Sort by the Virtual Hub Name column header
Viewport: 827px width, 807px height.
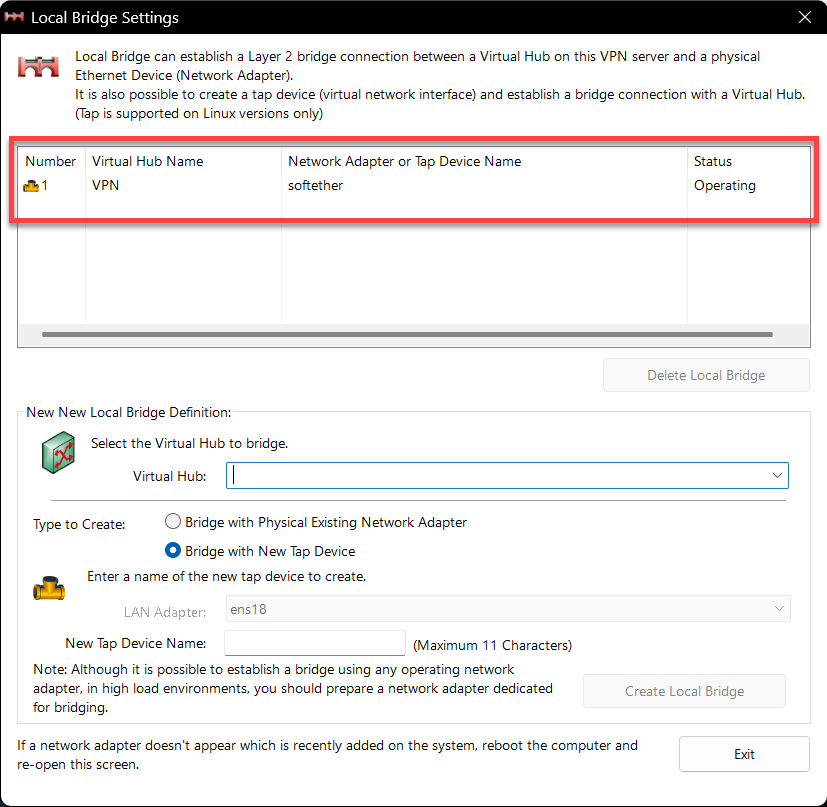coord(183,161)
